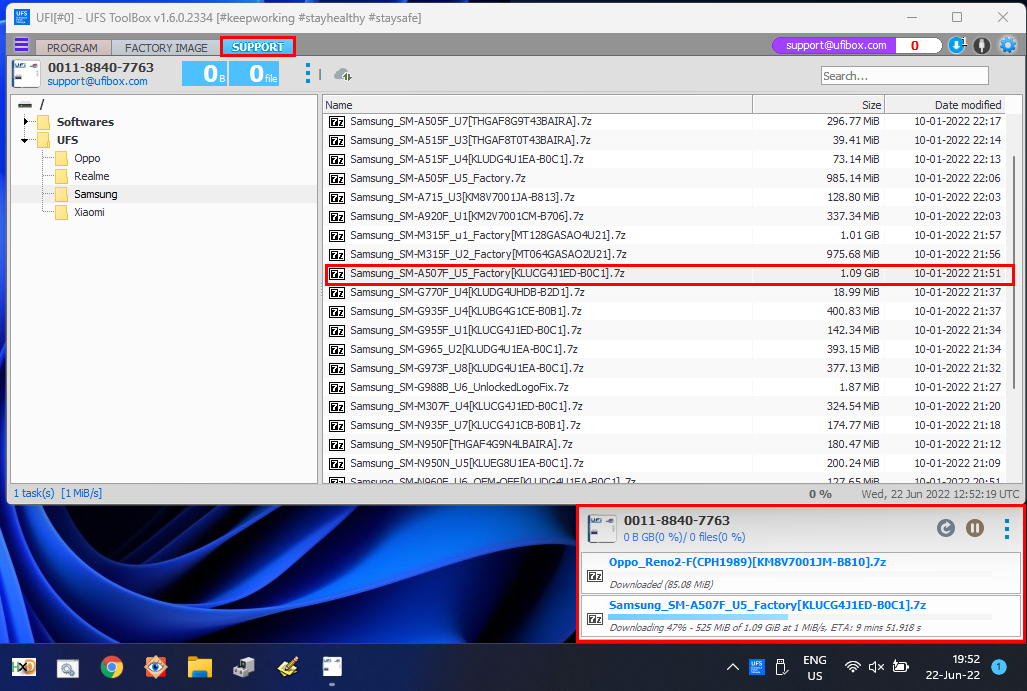
Task: Show hidden system tray icons chevron
Action: click(x=732, y=667)
